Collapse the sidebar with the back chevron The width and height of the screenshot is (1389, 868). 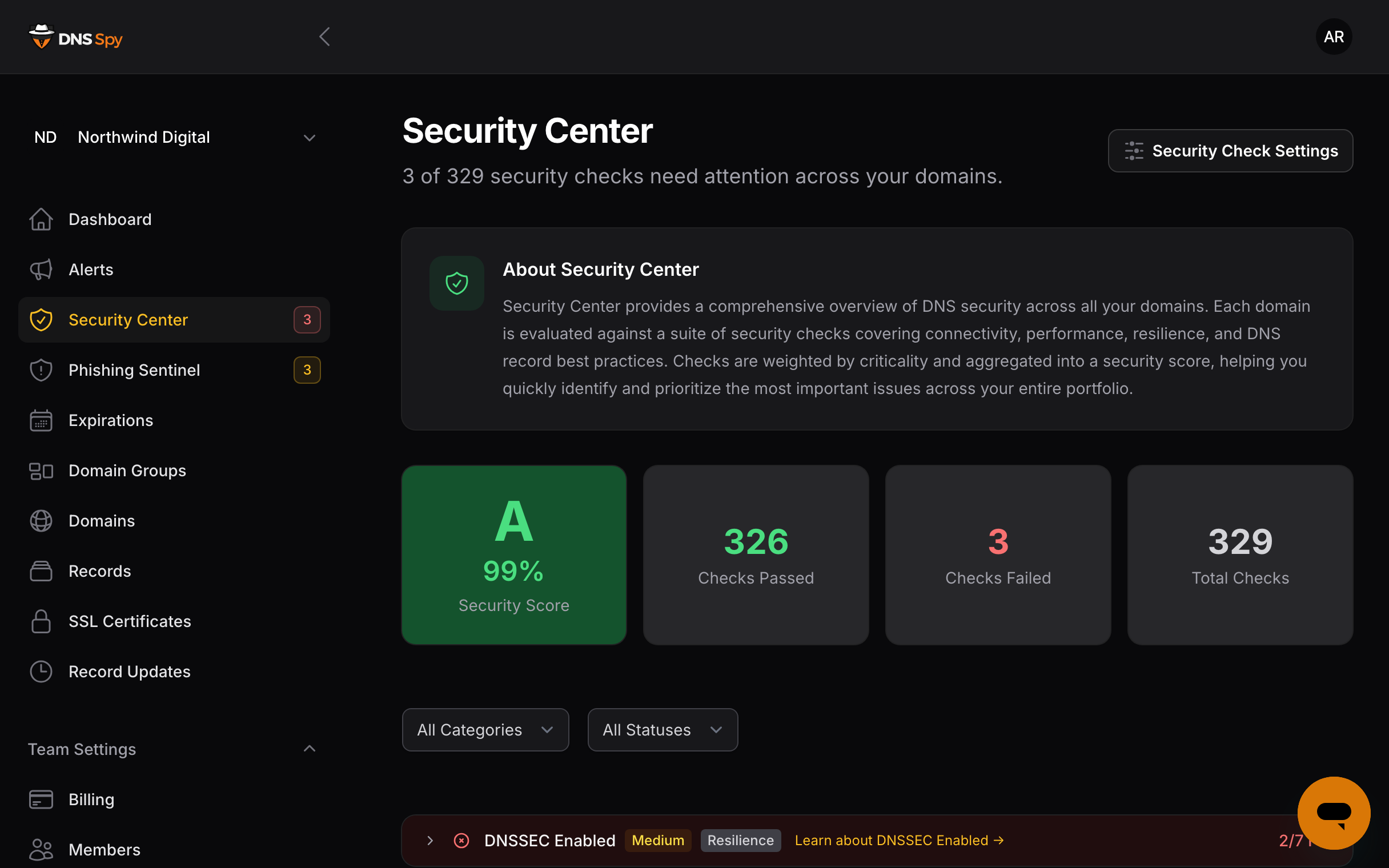324,37
